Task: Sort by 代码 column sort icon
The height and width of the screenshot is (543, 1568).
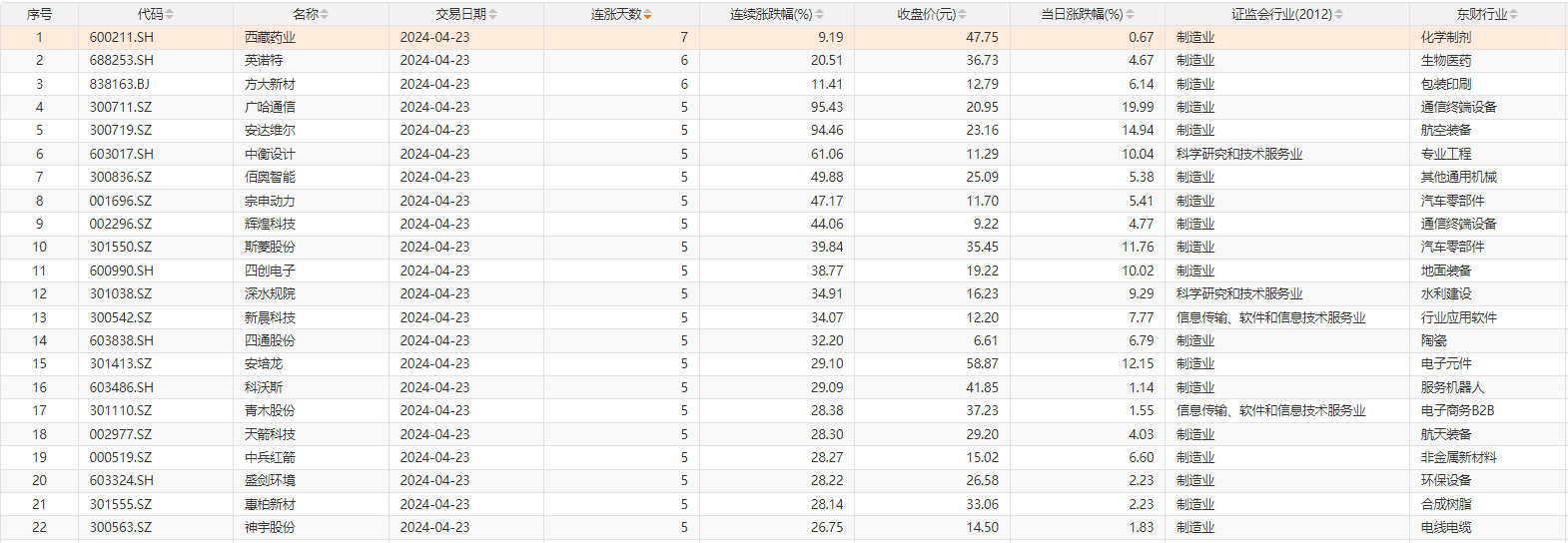Action: tap(170, 14)
